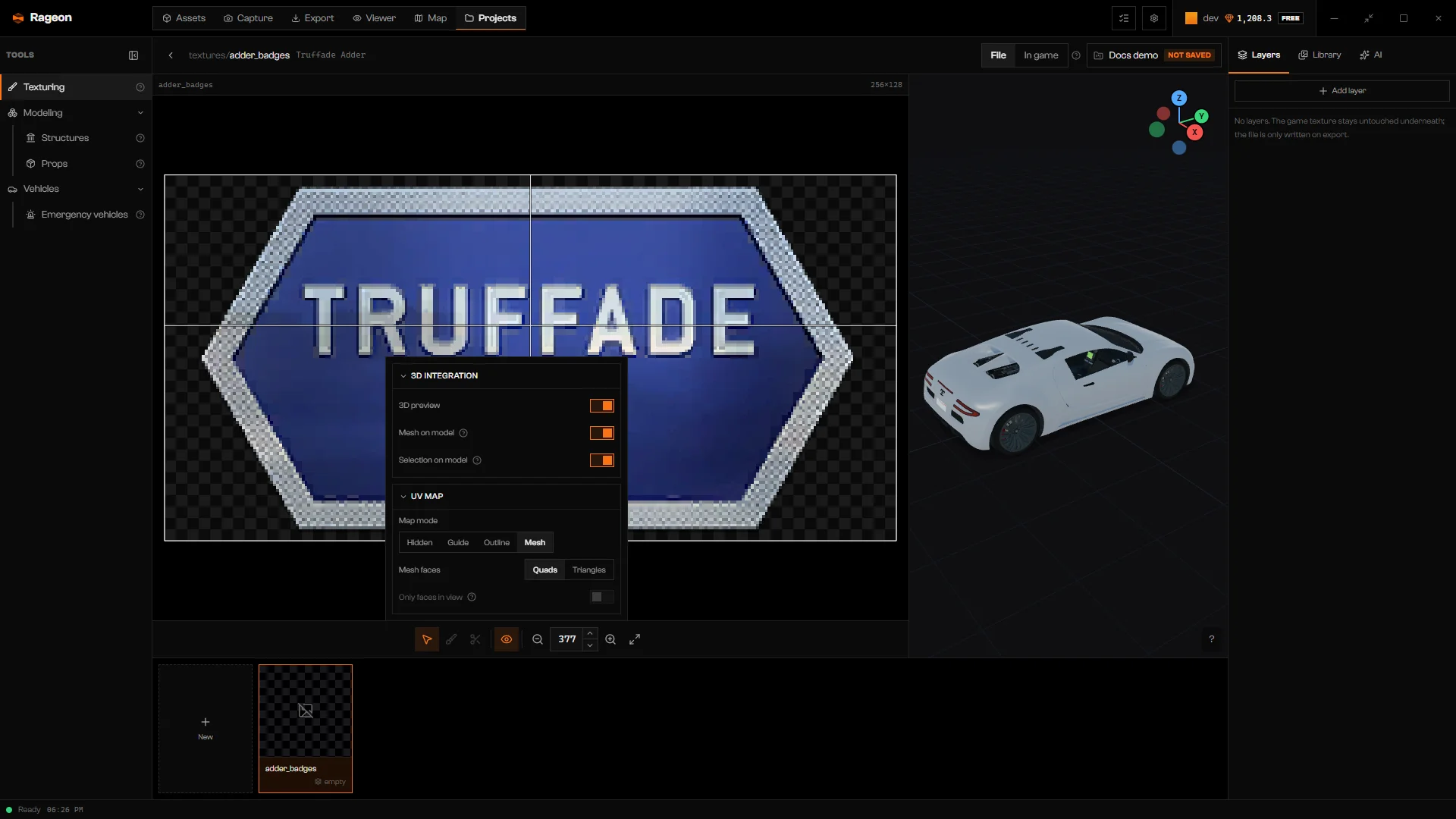Set map mode to Guide
The image size is (1456, 819).
458,543
